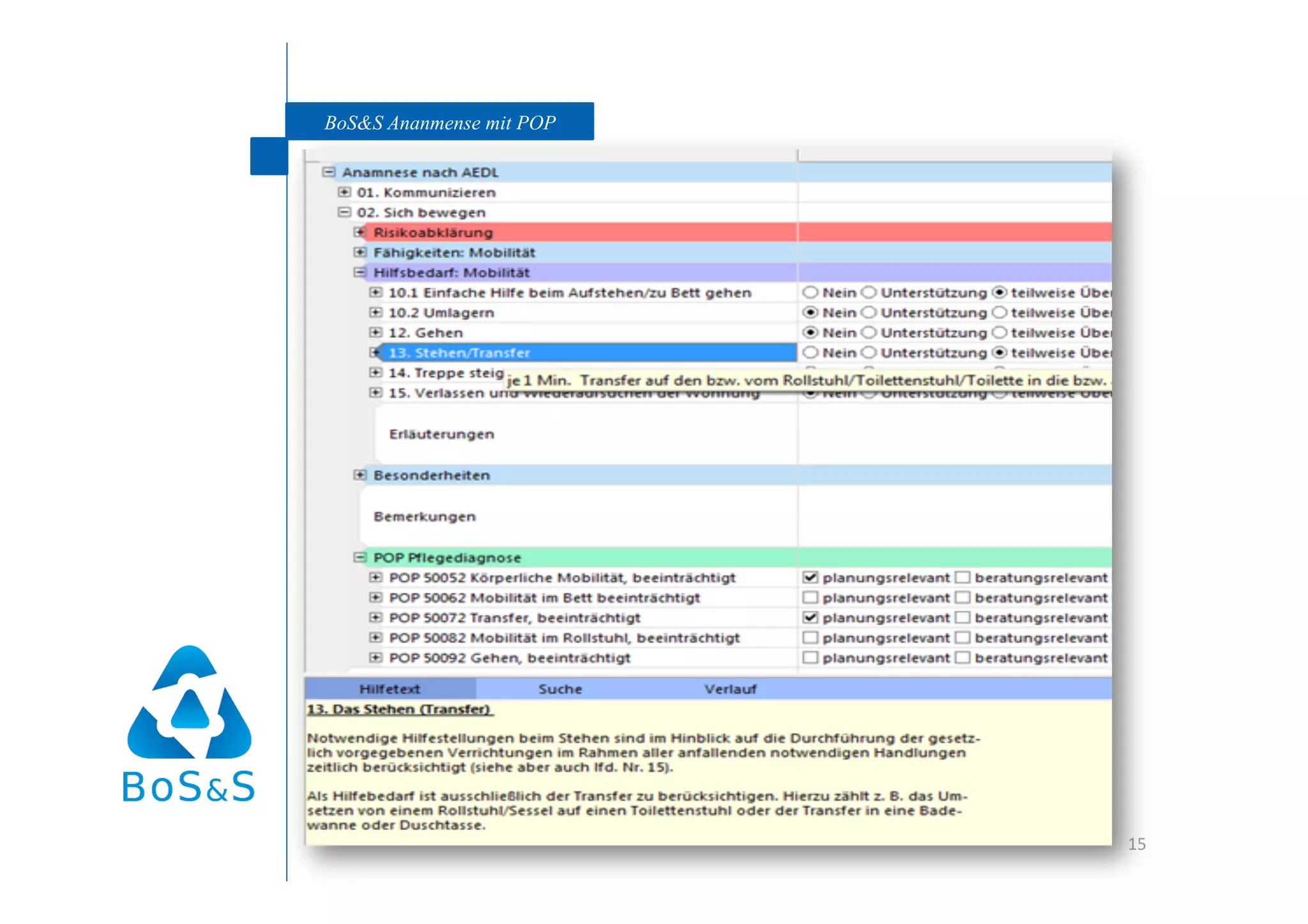Expand Fähigkeiten: Mobilität section
The height and width of the screenshot is (924, 1308).
tap(360, 252)
